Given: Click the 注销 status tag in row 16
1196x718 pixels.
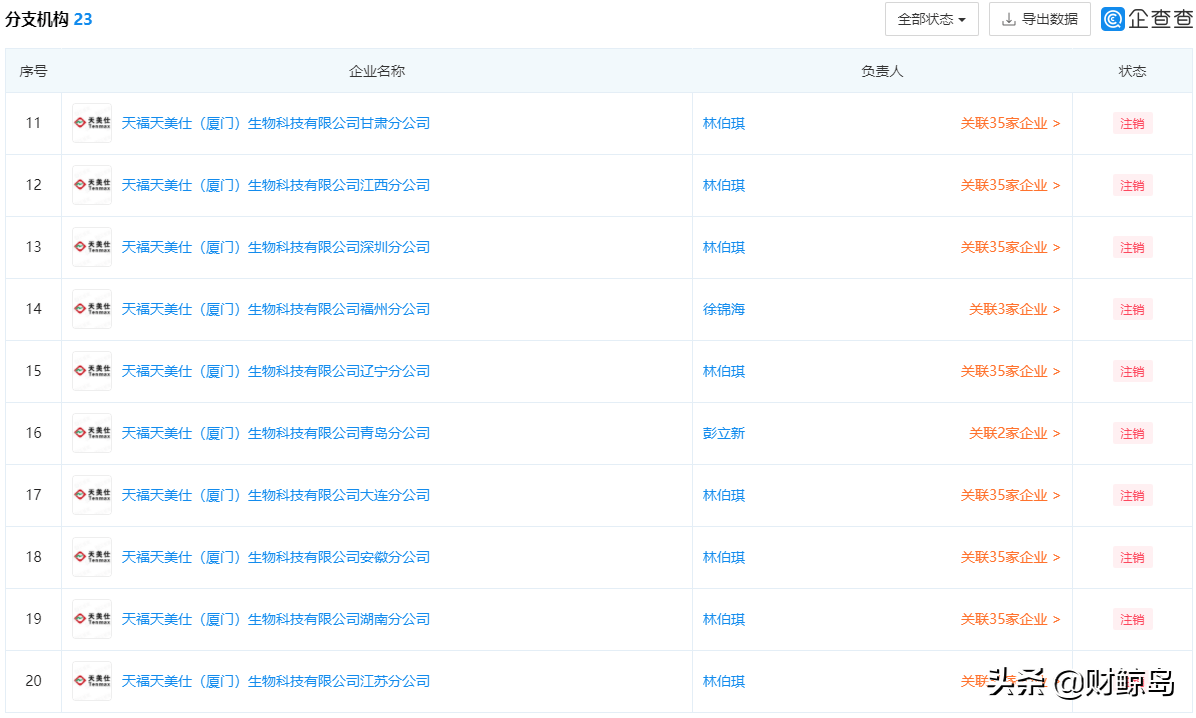Looking at the screenshot, I should coord(1132,433).
